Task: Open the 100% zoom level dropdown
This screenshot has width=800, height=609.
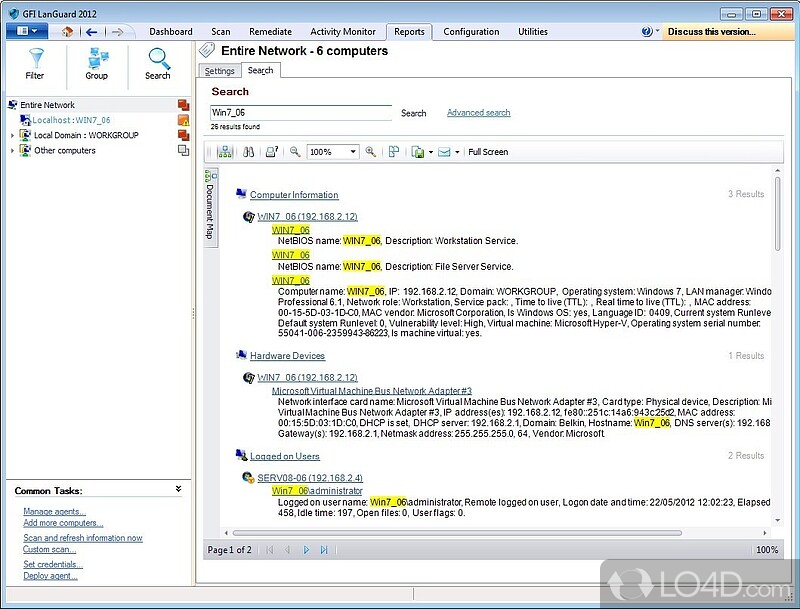Action: (x=352, y=152)
